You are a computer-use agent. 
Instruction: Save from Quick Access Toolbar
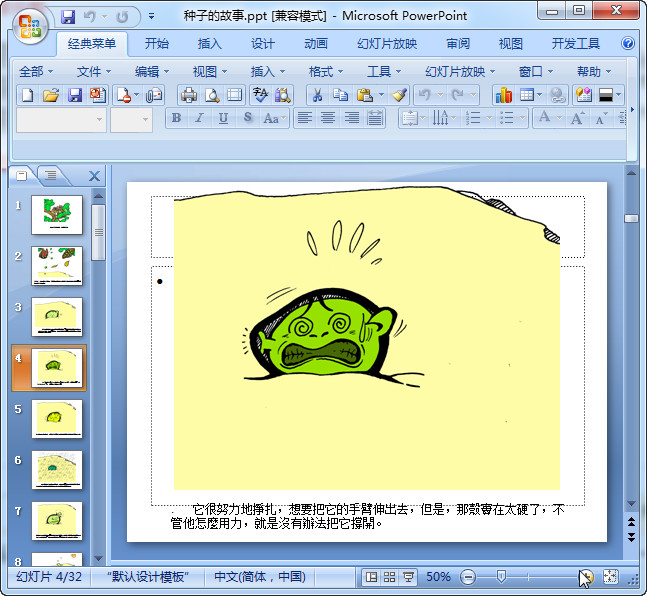68,17
